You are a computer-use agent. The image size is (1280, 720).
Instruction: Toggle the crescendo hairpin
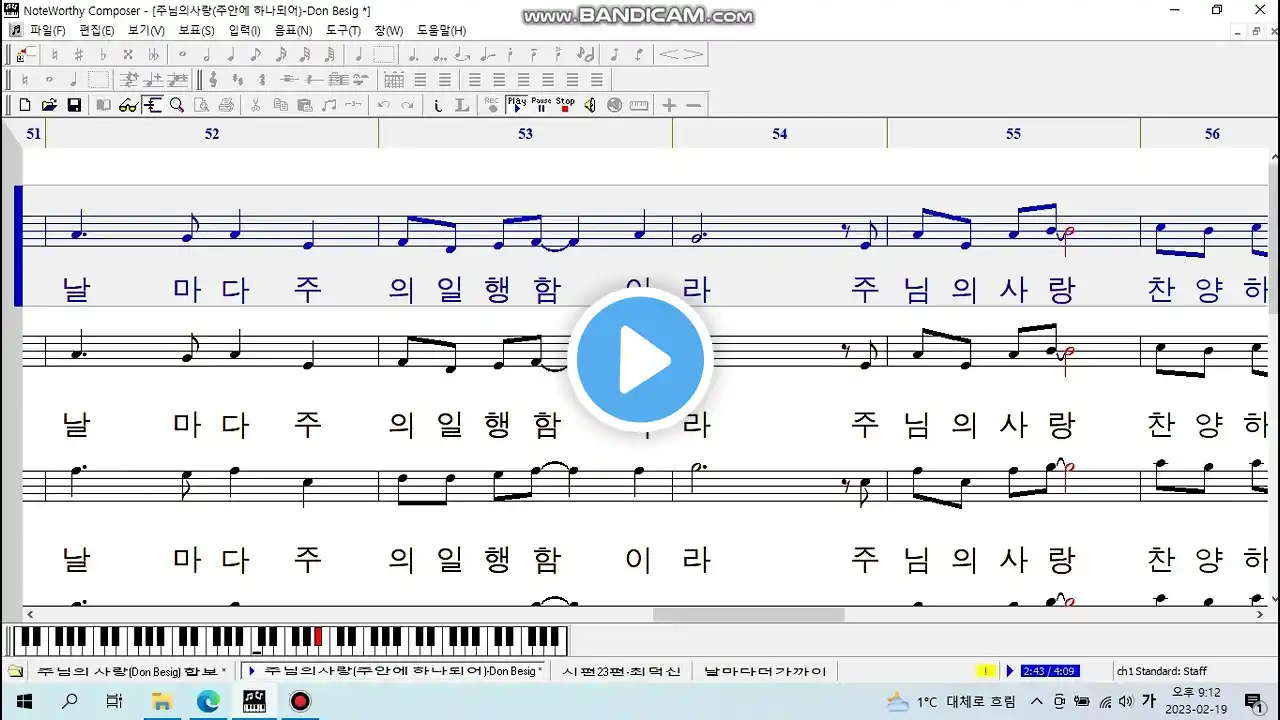(x=670, y=54)
